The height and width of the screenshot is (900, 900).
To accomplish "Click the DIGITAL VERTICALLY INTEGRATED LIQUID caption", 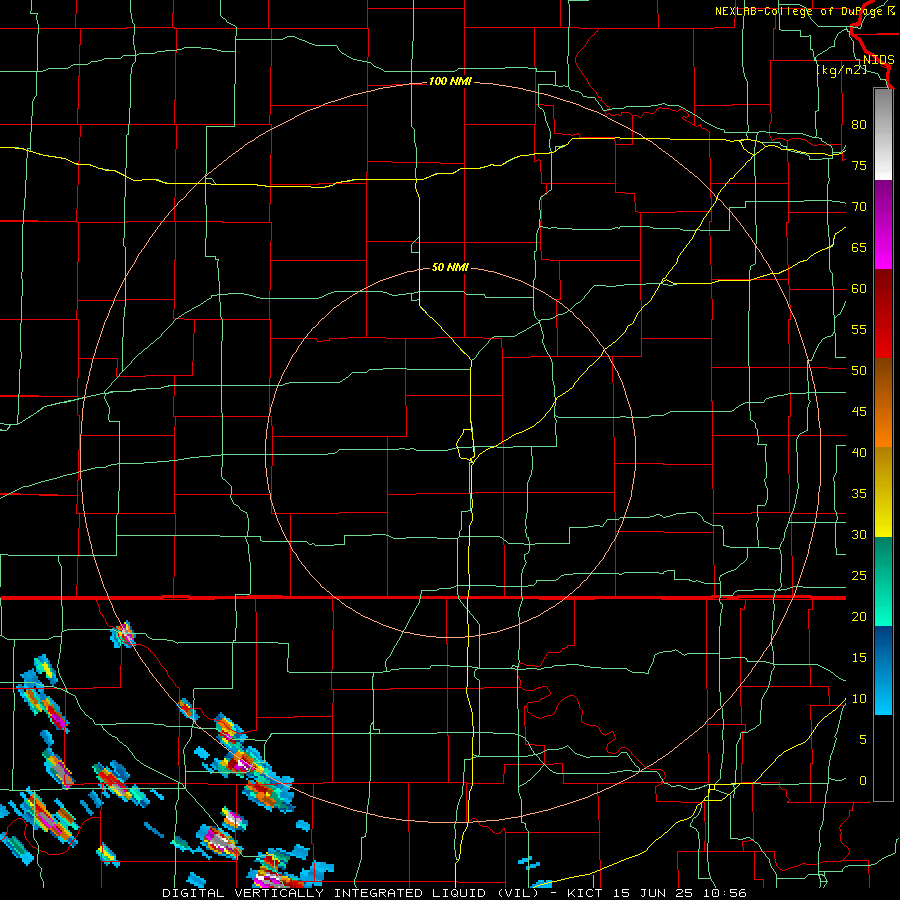I will [x=326, y=893].
